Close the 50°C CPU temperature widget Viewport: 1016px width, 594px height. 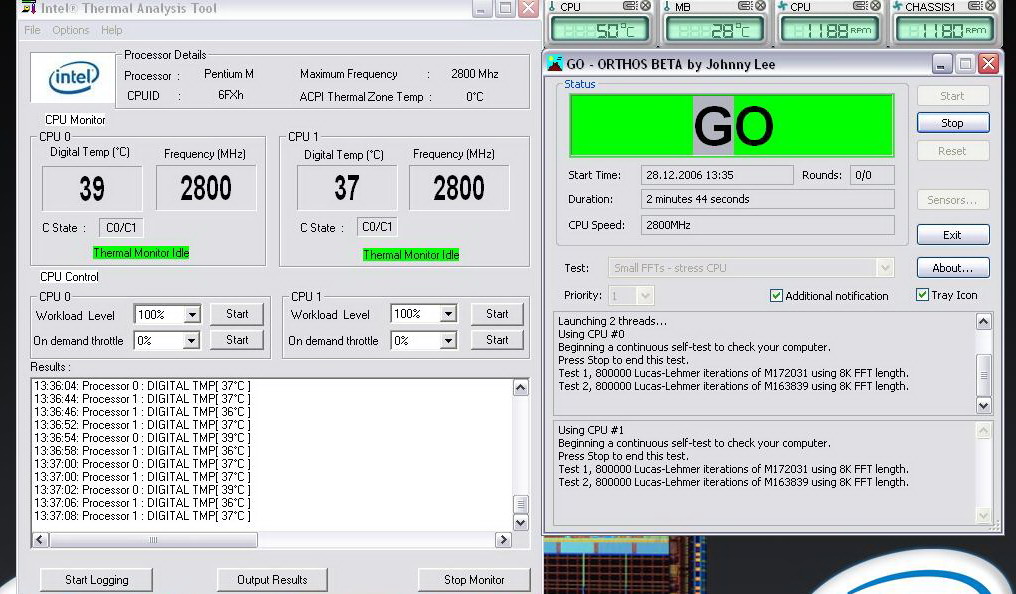645,6
